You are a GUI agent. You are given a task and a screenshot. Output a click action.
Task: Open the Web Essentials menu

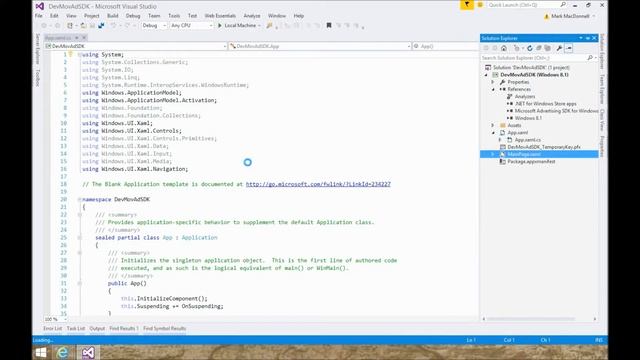[220, 16]
